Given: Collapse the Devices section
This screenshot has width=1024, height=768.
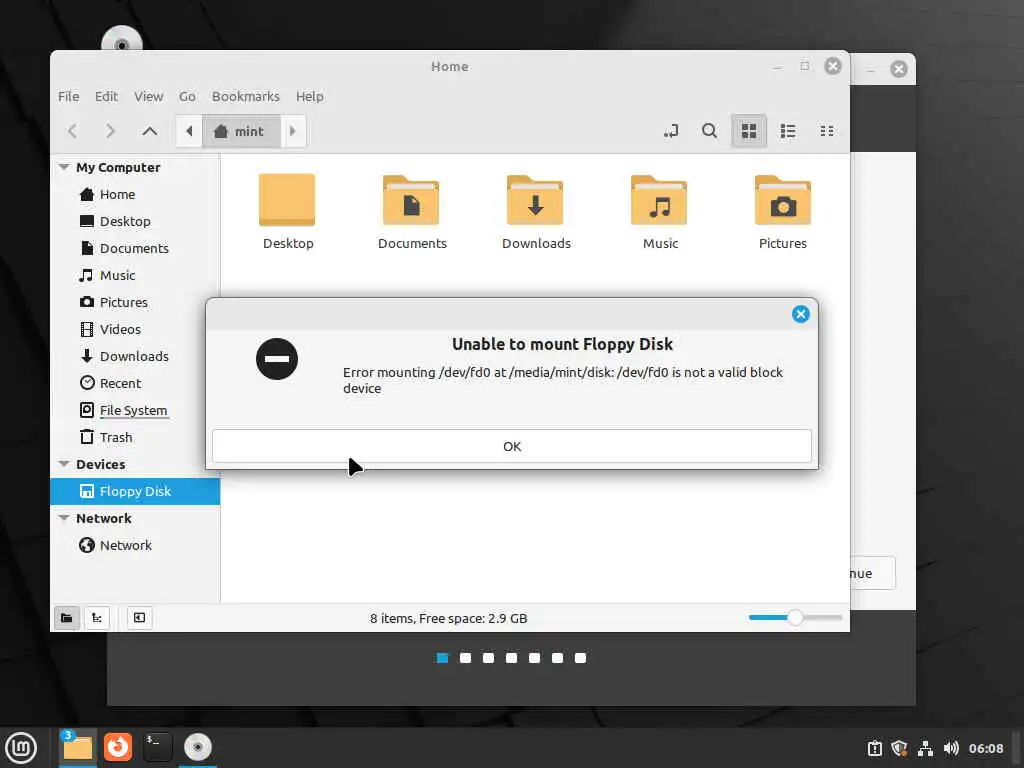Looking at the screenshot, I should click(x=64, y=464).
